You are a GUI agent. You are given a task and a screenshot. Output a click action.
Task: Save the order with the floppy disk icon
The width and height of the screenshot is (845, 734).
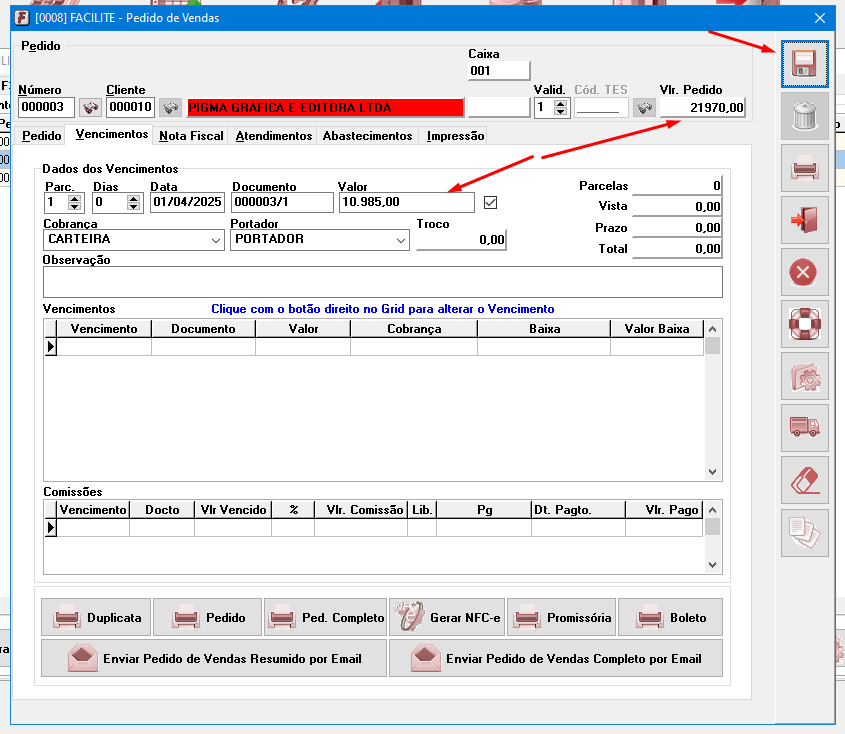click(x=805, y=64)
